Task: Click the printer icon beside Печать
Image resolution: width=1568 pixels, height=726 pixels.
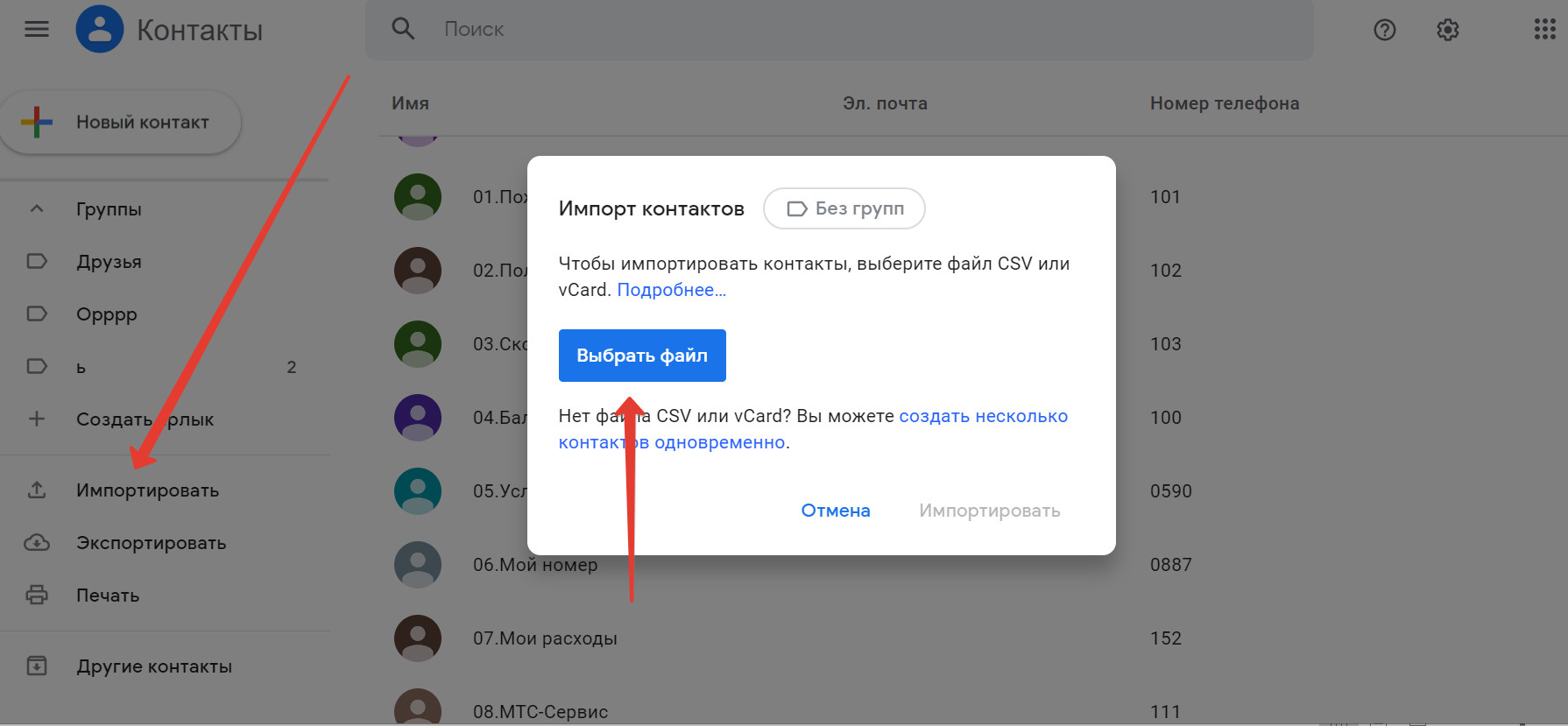Action: (37, 595)
